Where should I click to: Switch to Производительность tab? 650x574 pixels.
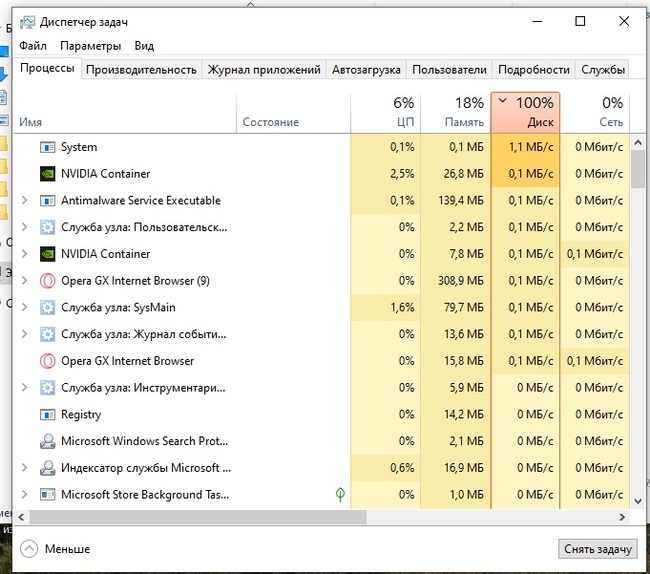(x=141, y=70)
